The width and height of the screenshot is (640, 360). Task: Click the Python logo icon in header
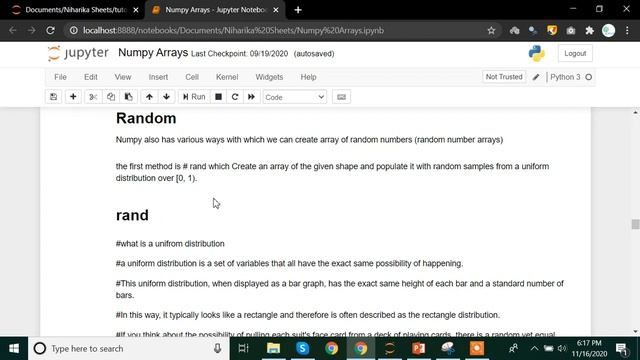coord(536,53)
